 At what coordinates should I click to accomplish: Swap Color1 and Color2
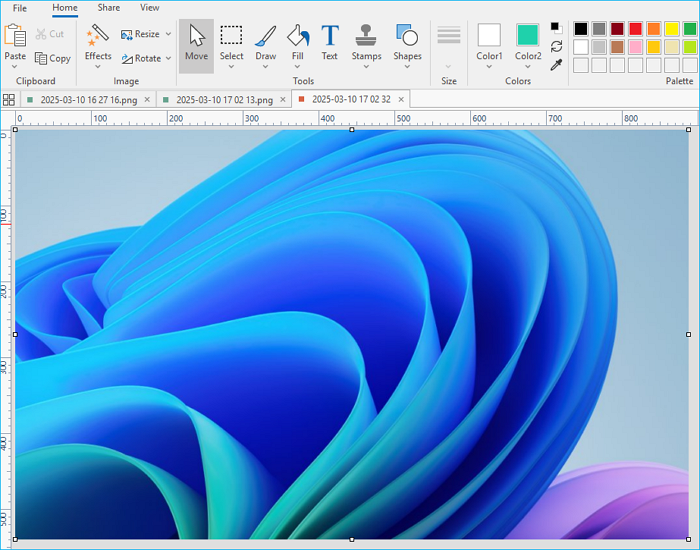click(x=556, y=46)
